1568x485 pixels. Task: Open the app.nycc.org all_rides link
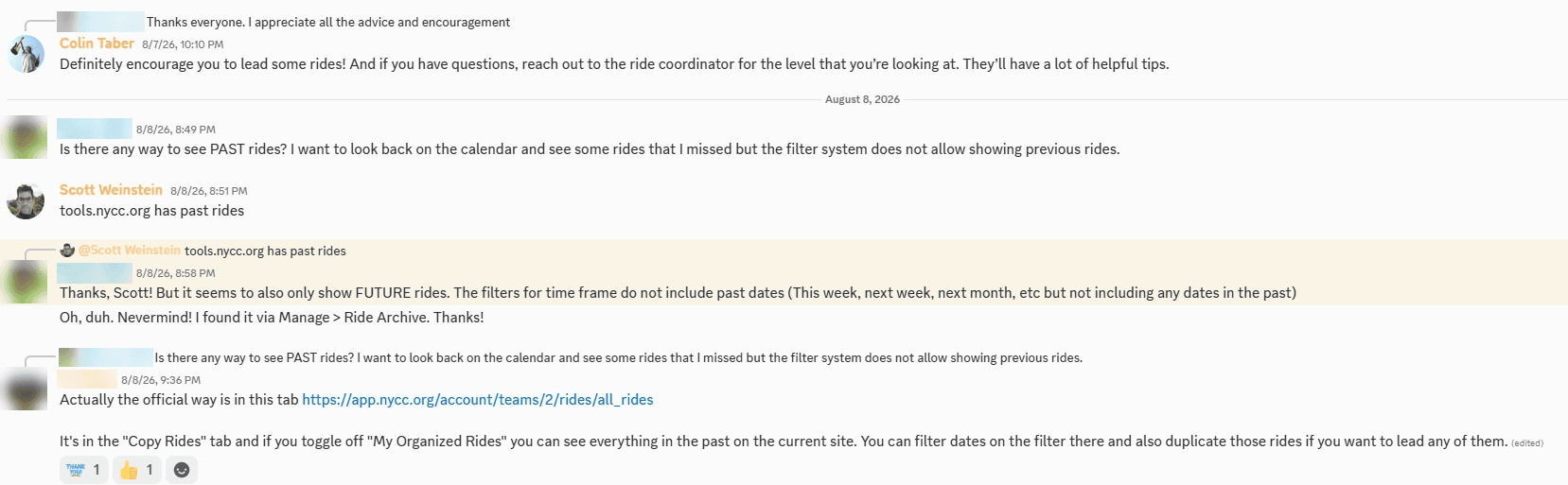click(x=478, y=400)
